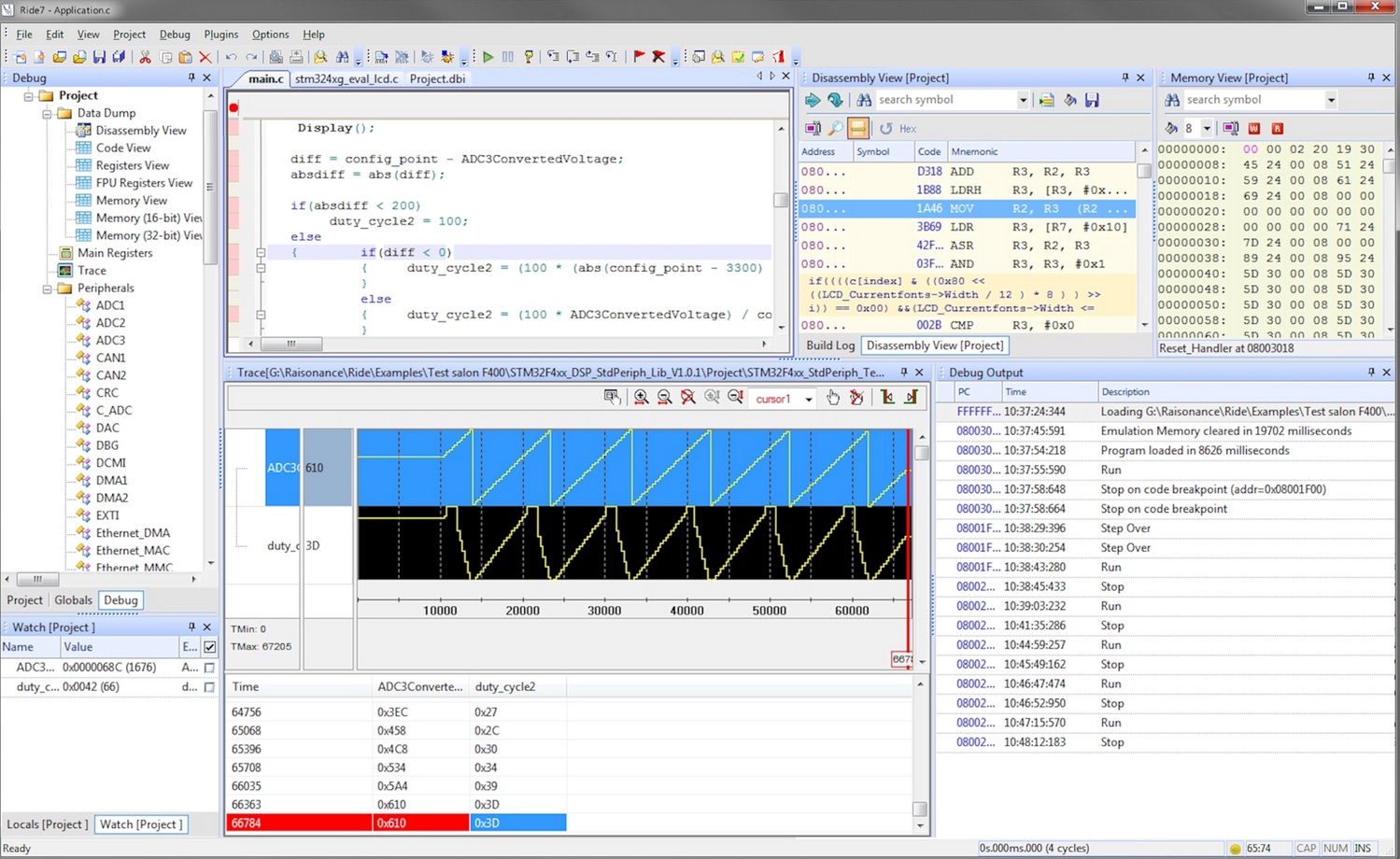This screenshot has height=859, width=1400.
Task: Click the red W icon in Memory View
Action: (1253, 128)
